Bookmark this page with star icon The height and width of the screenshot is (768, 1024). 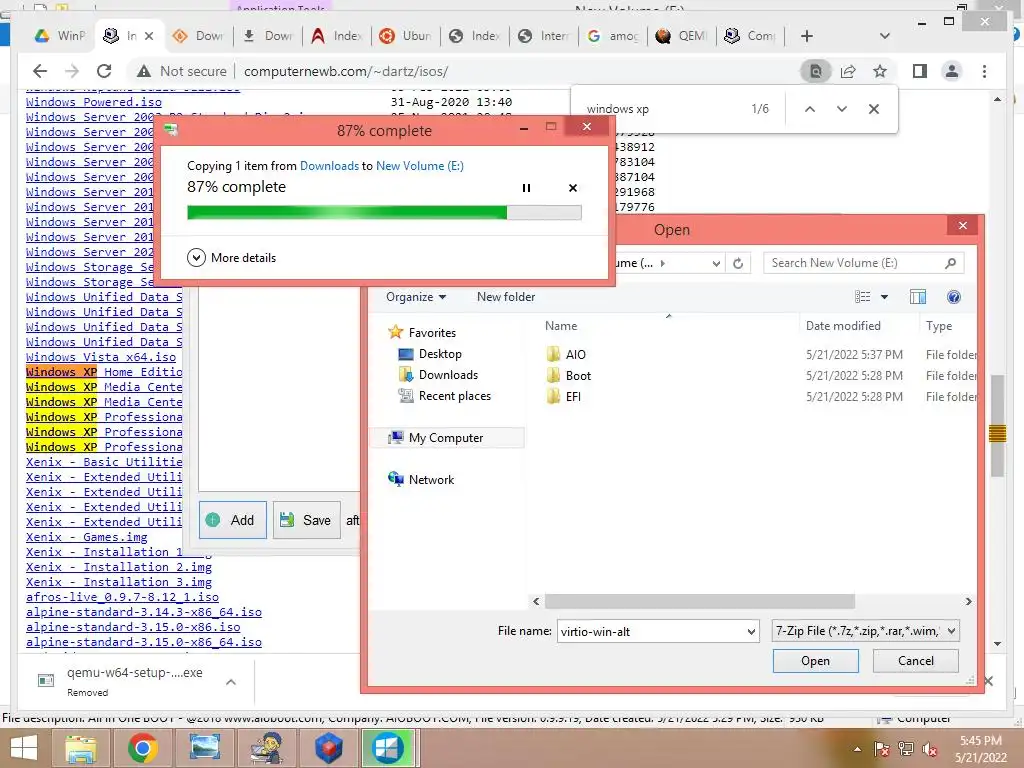click(880, 71)
